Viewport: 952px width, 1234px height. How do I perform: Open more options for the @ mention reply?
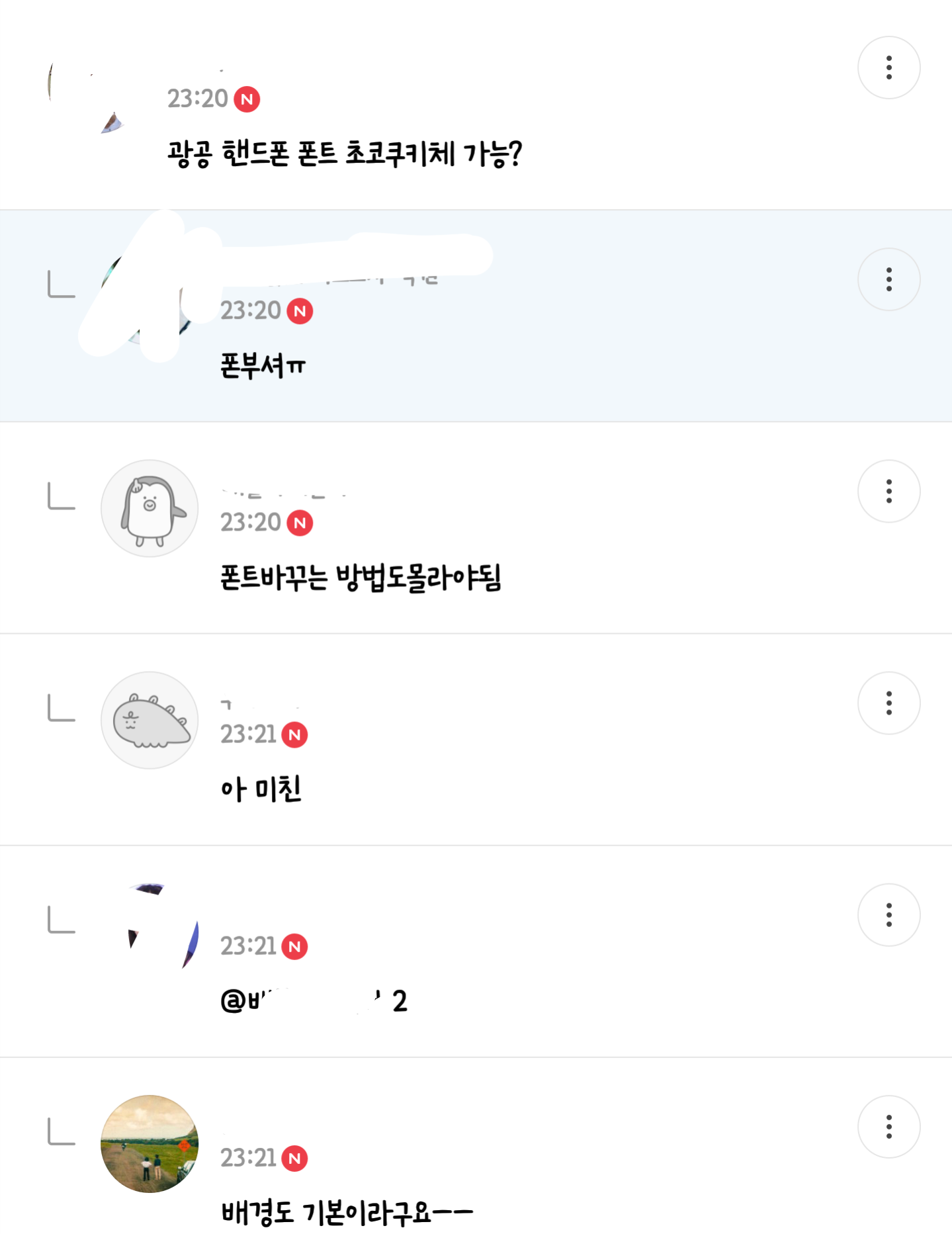pos(888,914)
